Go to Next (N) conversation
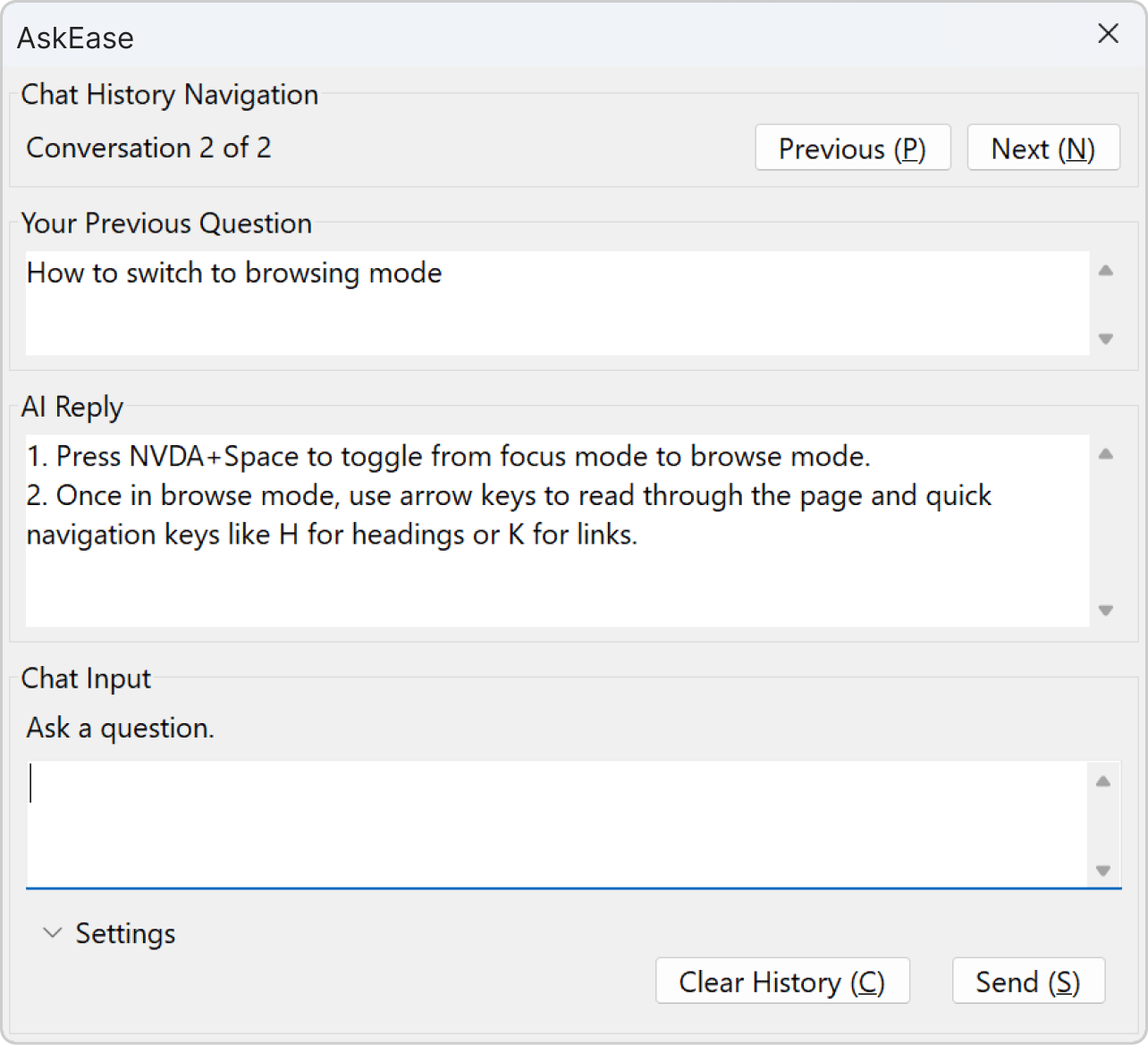The image size is (1148, 1045). pyautogui.click(x=1042, y=148)
